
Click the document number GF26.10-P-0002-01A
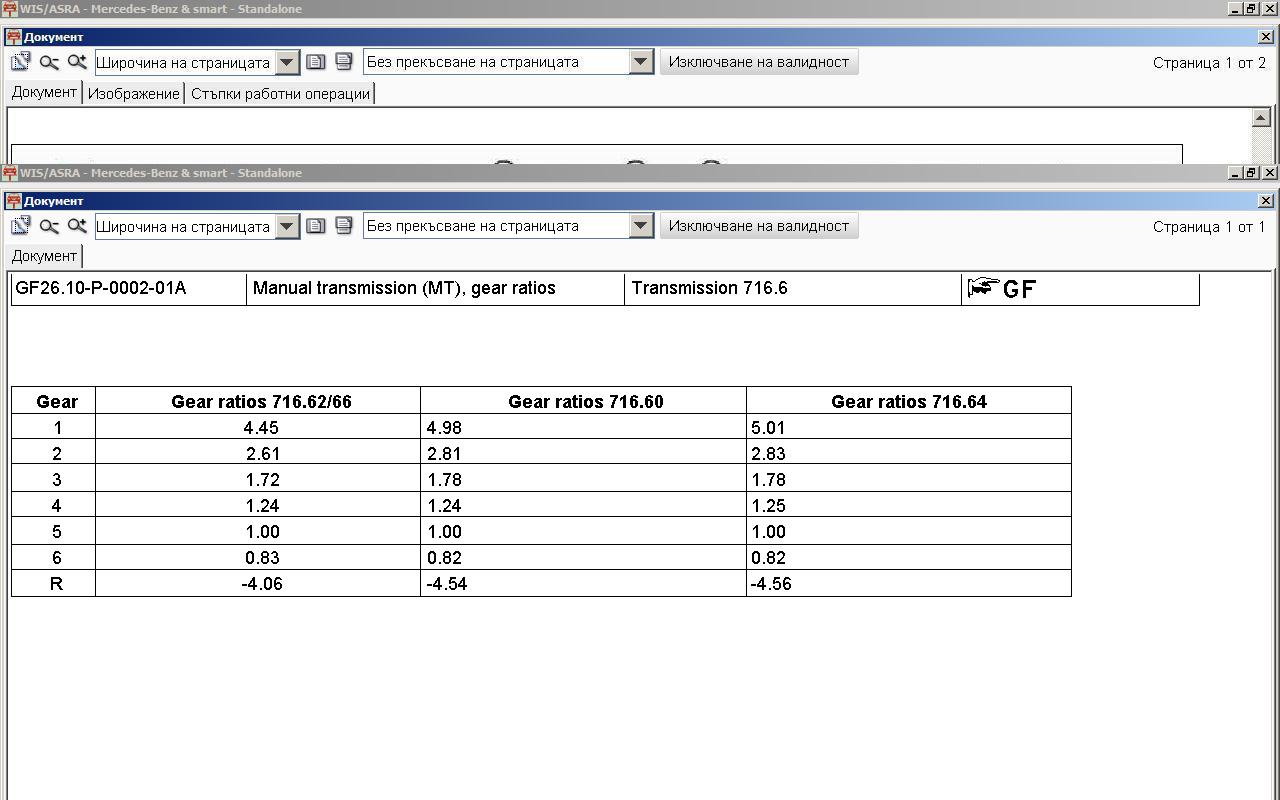(101, 288)
